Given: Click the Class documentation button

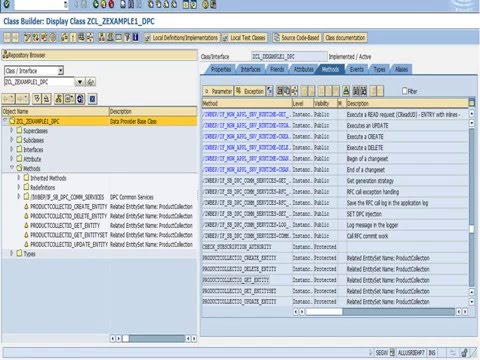Looking at the screenshot, I should 345,38.
